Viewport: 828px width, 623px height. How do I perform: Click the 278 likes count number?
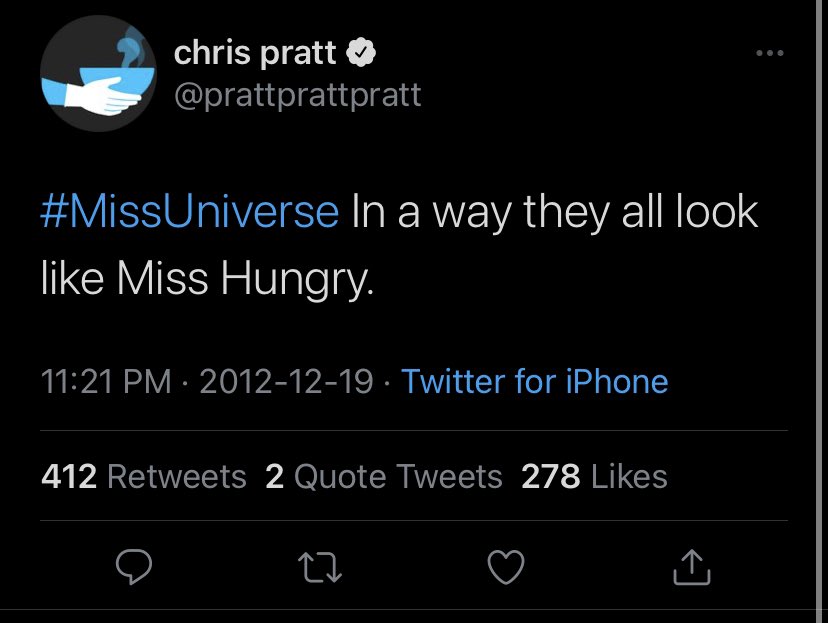(x=550, y=476)
